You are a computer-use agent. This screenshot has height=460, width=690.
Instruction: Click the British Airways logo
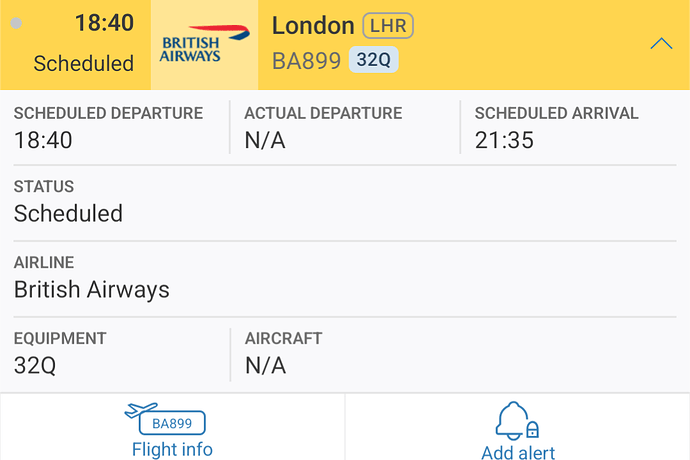coord(204,44)
